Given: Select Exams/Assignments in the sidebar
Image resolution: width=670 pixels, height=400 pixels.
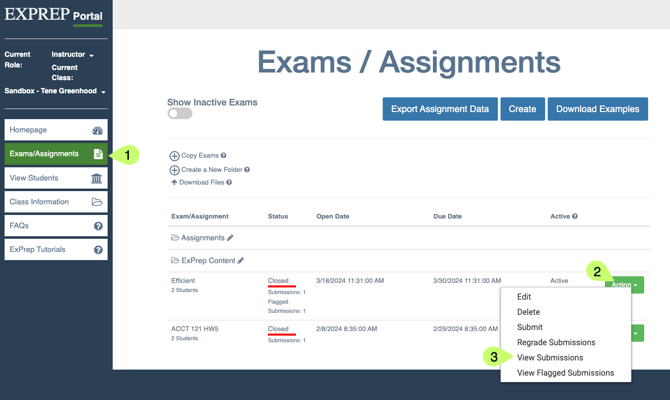Looking at the screenshot, I should click(56, 154).
